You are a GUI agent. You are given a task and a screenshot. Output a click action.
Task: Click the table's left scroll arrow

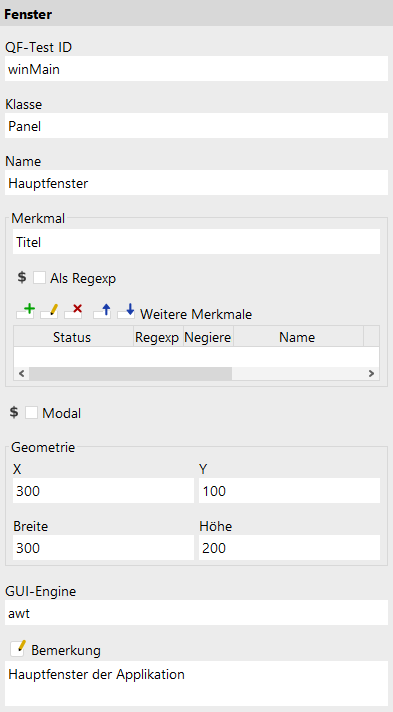coord(21,374)
